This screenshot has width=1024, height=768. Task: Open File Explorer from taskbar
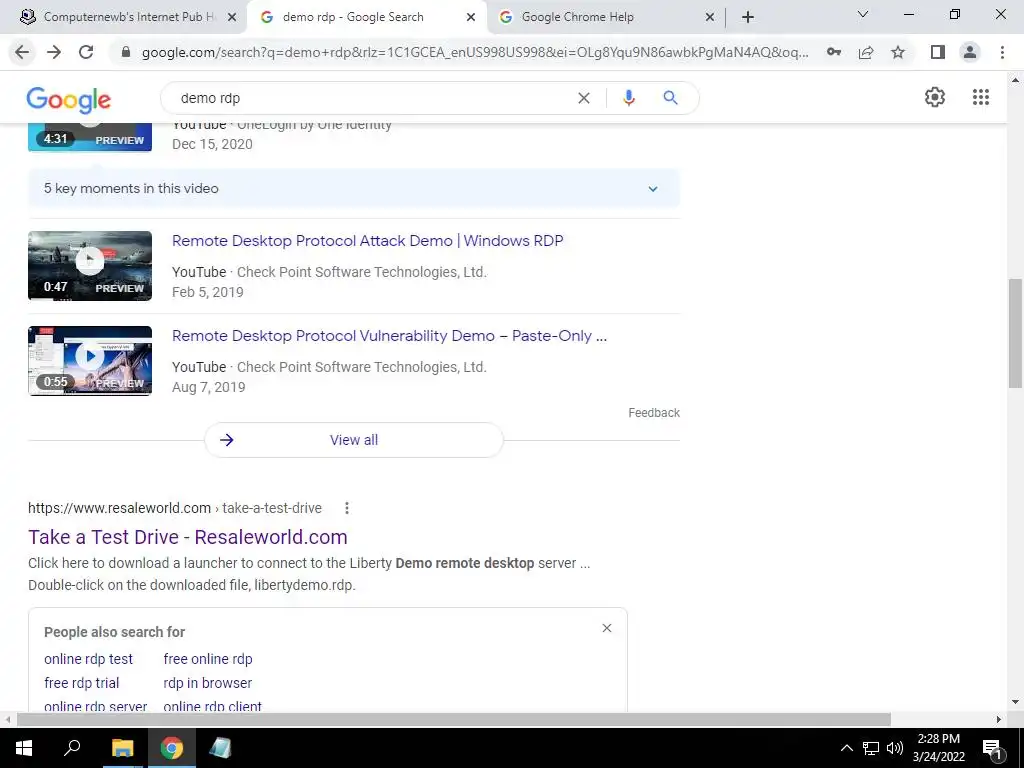[122, 748]
